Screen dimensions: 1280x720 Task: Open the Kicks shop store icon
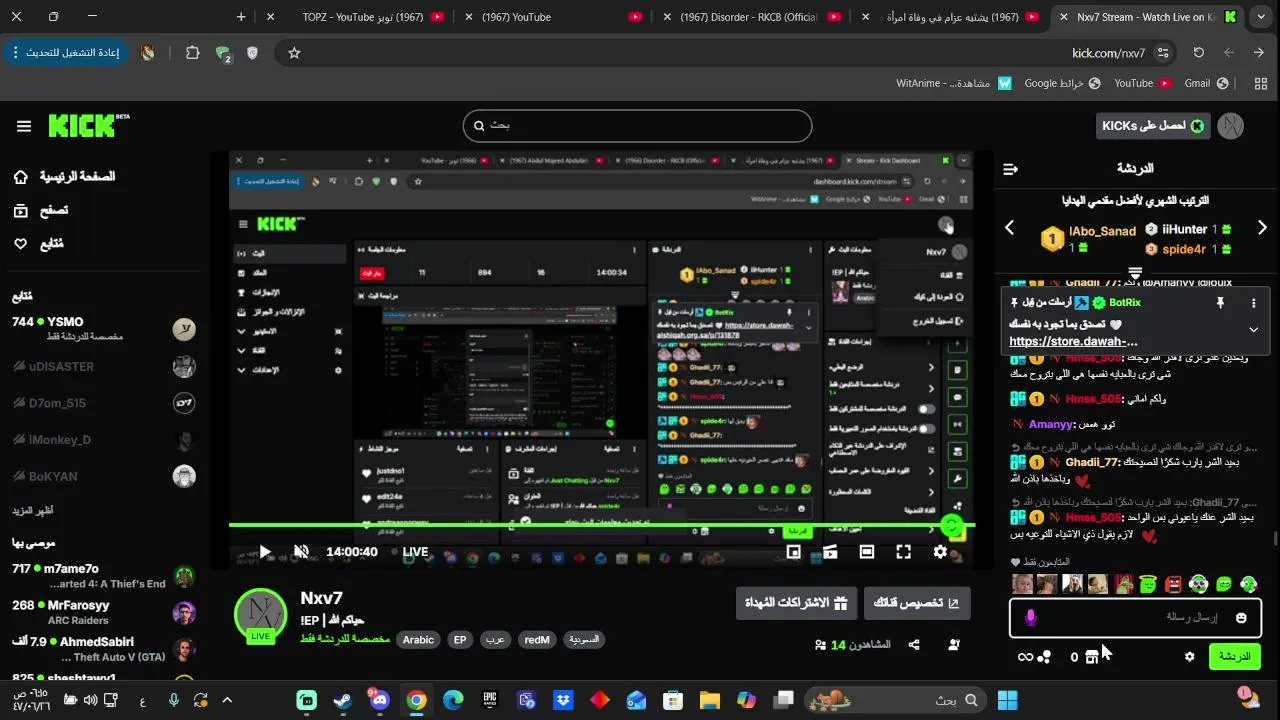point(1092,657)
